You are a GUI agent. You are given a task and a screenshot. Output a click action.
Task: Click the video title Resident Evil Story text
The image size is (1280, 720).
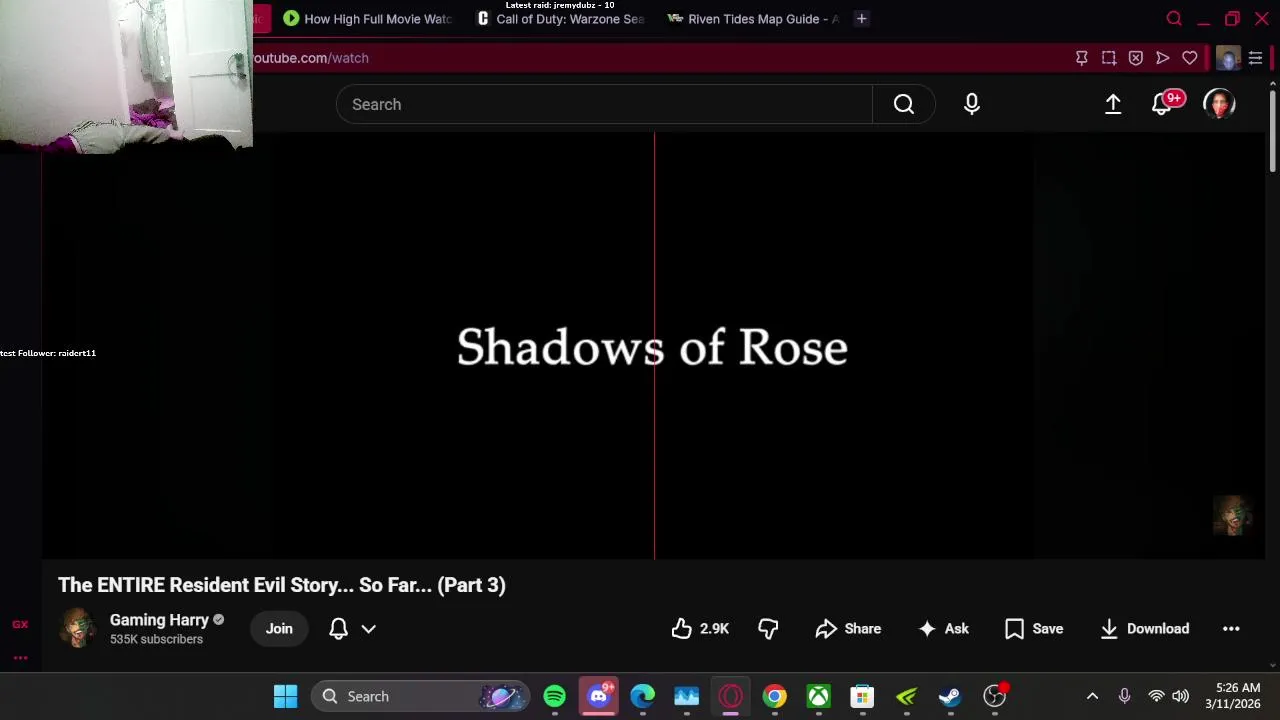pos(282,585)
